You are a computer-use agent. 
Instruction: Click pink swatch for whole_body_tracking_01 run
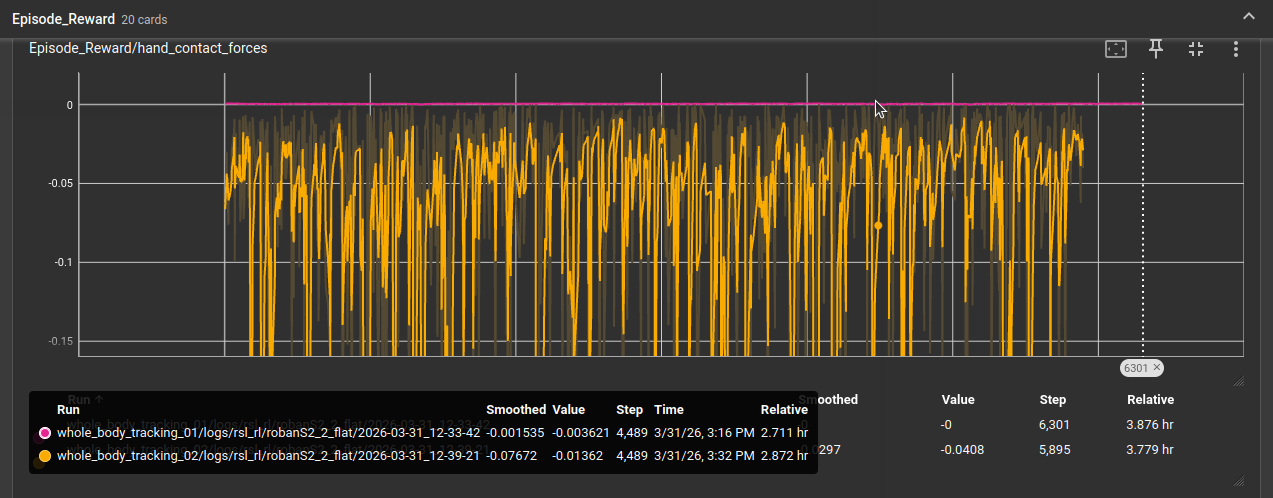[x=44, y=433]
